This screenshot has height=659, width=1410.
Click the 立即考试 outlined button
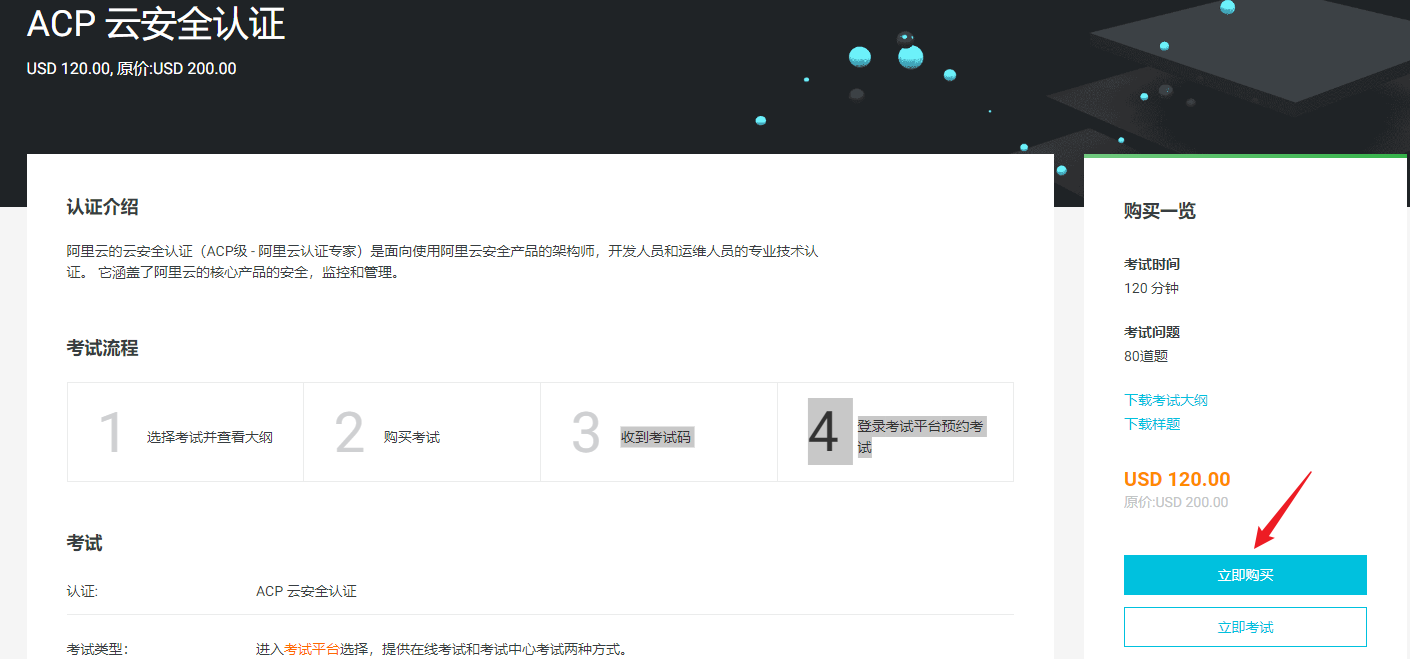1245,626
